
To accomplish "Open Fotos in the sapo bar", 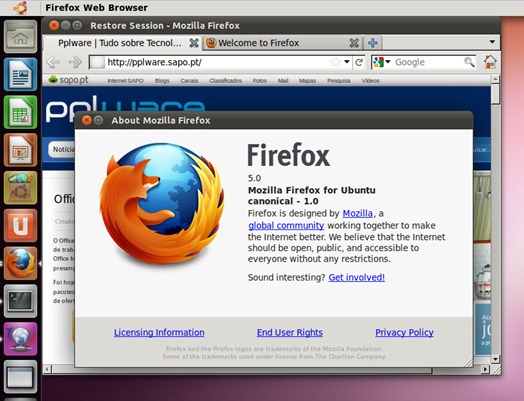I will tap(260, 81).
